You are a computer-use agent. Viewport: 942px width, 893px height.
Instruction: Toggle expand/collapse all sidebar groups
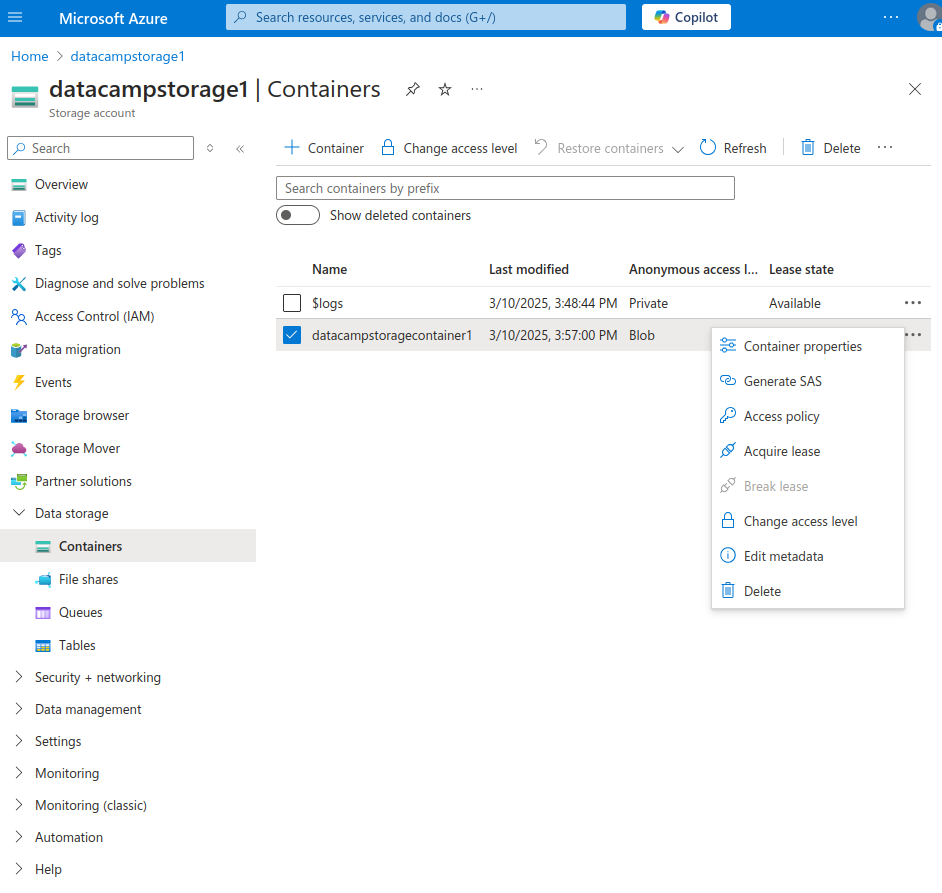point(210,148)
